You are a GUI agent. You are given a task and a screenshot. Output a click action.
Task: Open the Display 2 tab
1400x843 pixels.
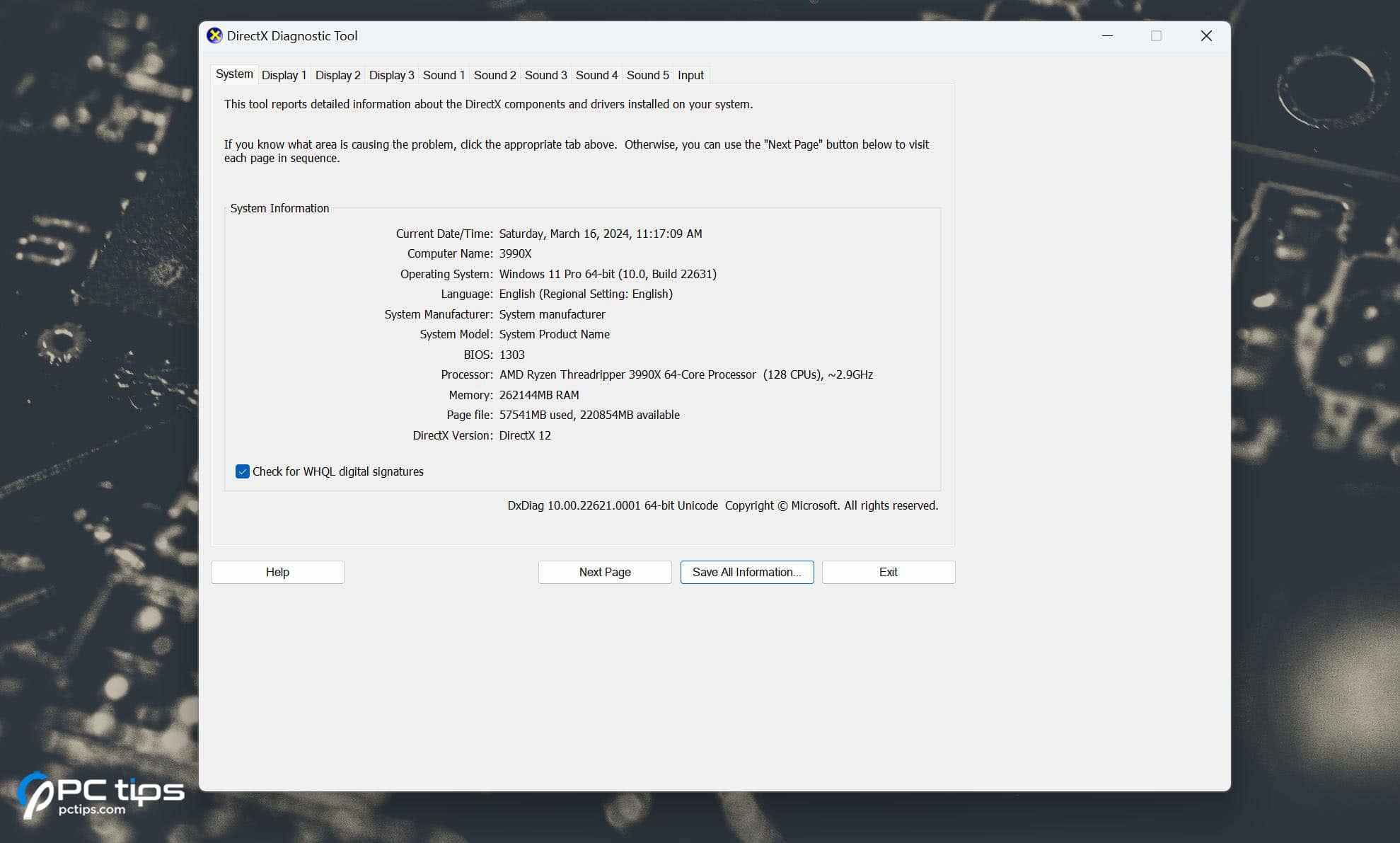pos(337,74)
